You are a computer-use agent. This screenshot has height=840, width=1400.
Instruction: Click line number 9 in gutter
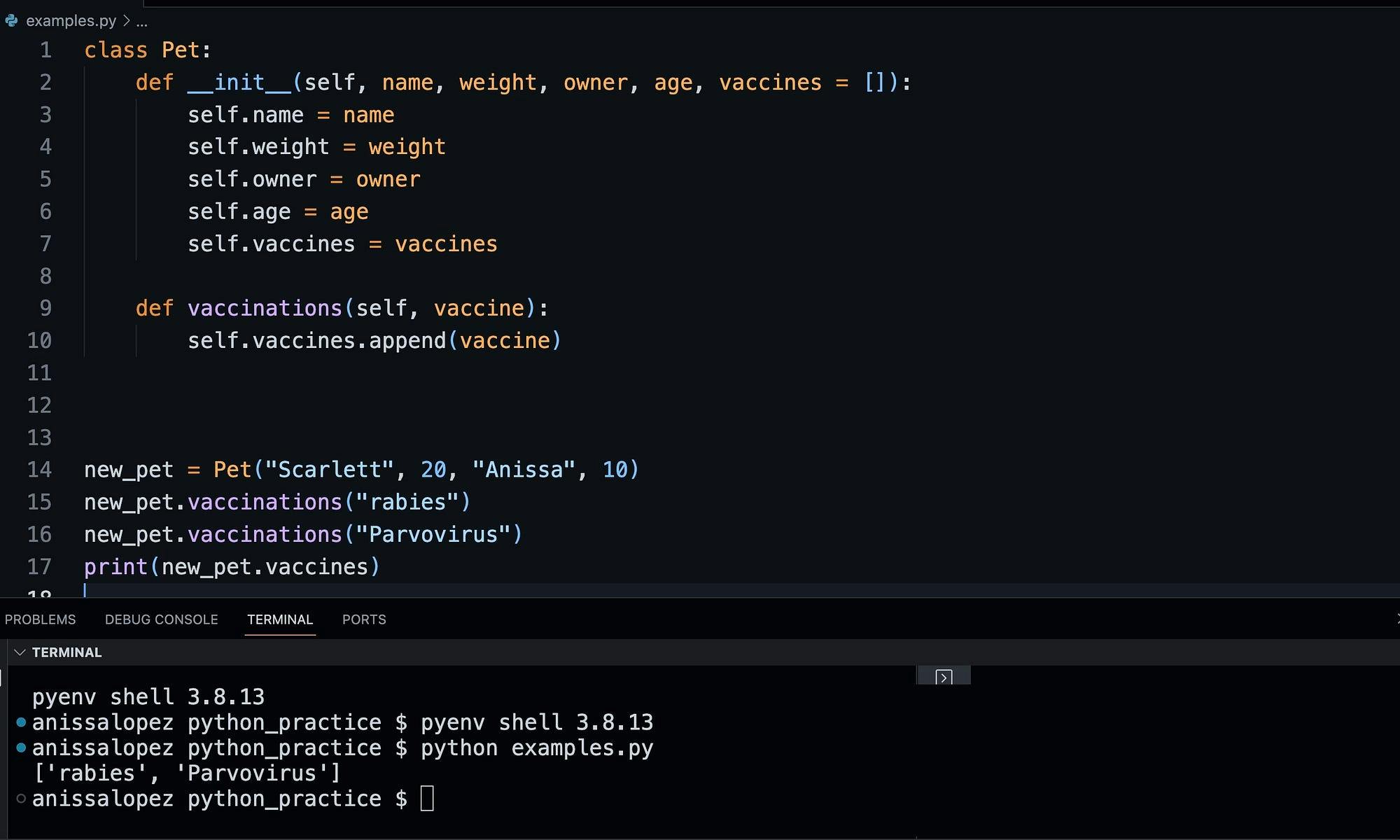pyautogui.click(x=45, y=308)
